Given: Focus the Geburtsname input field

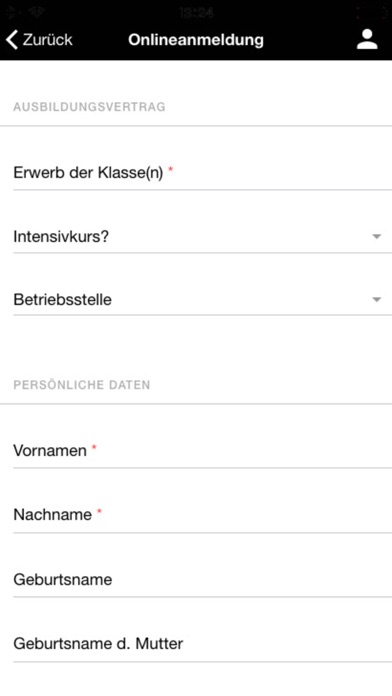Looking at the screenshot, I should (202, 580).
